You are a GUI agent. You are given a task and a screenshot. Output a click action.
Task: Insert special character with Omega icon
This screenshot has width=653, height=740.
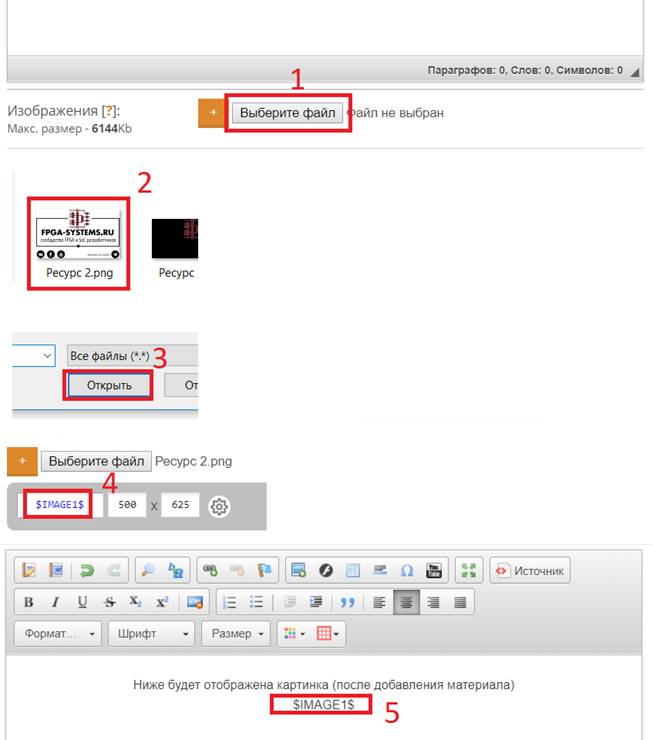point(407,571)
